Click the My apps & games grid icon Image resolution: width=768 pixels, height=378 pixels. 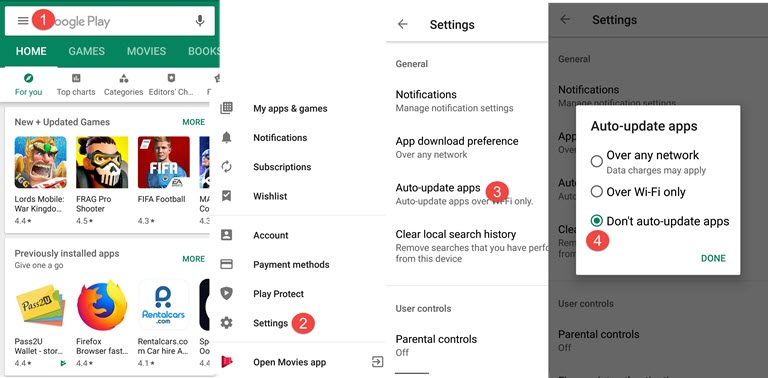point(226,108)
